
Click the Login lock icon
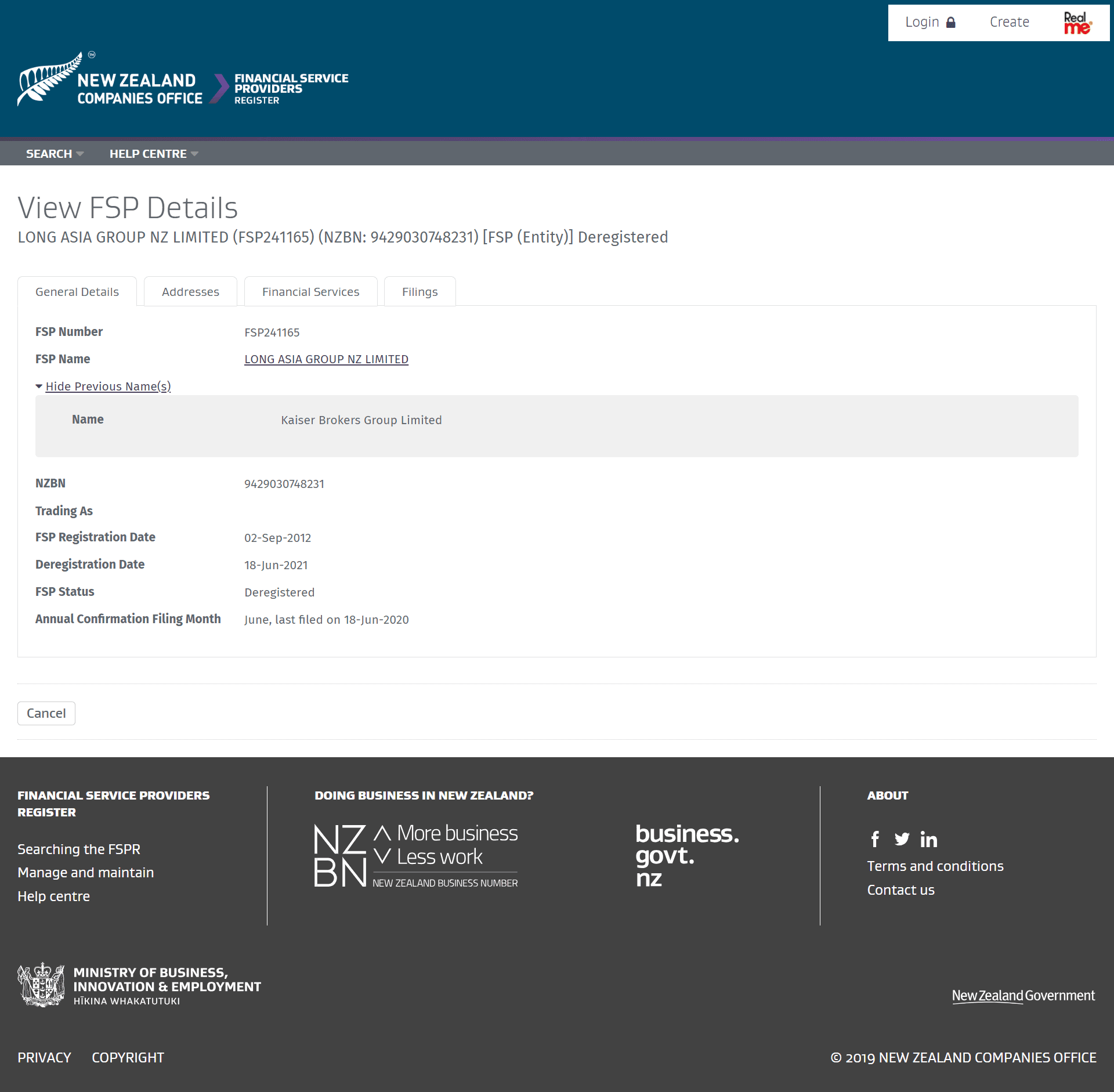[x=951, y=23]
